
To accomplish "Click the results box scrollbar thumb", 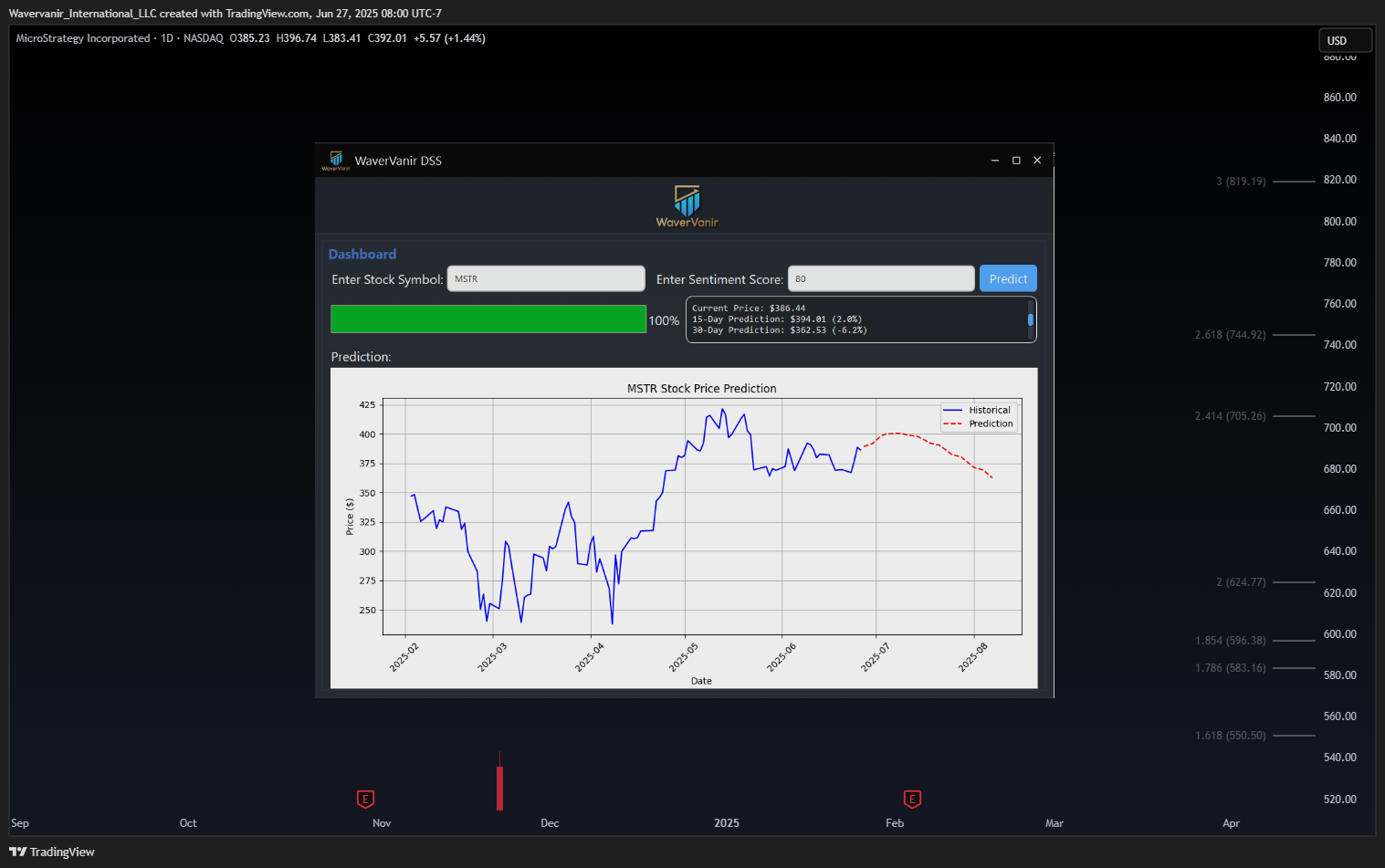I will 1031,319.
